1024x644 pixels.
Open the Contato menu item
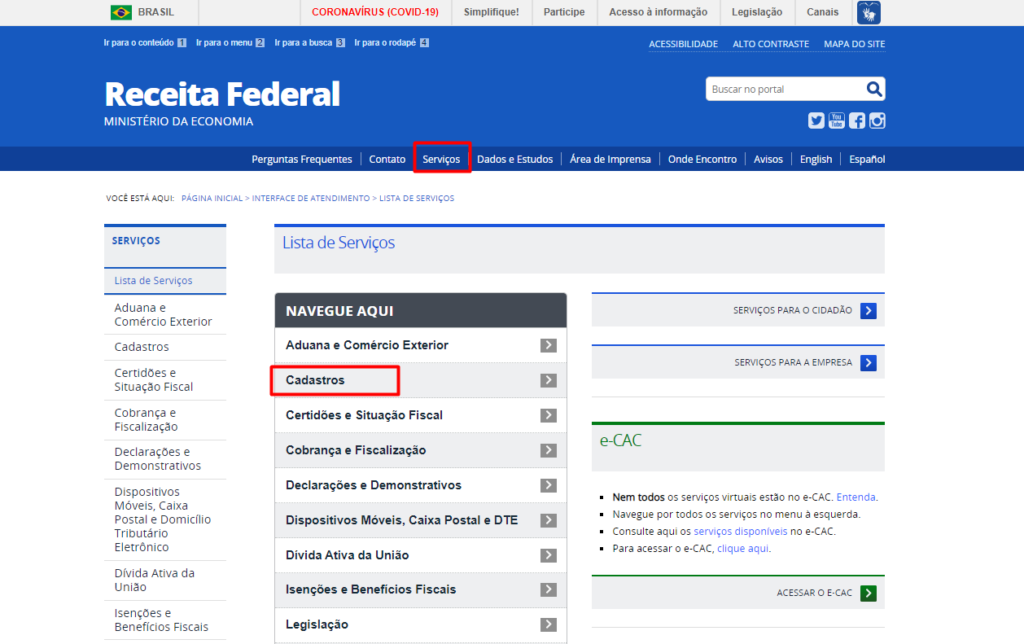click(387, 159)
